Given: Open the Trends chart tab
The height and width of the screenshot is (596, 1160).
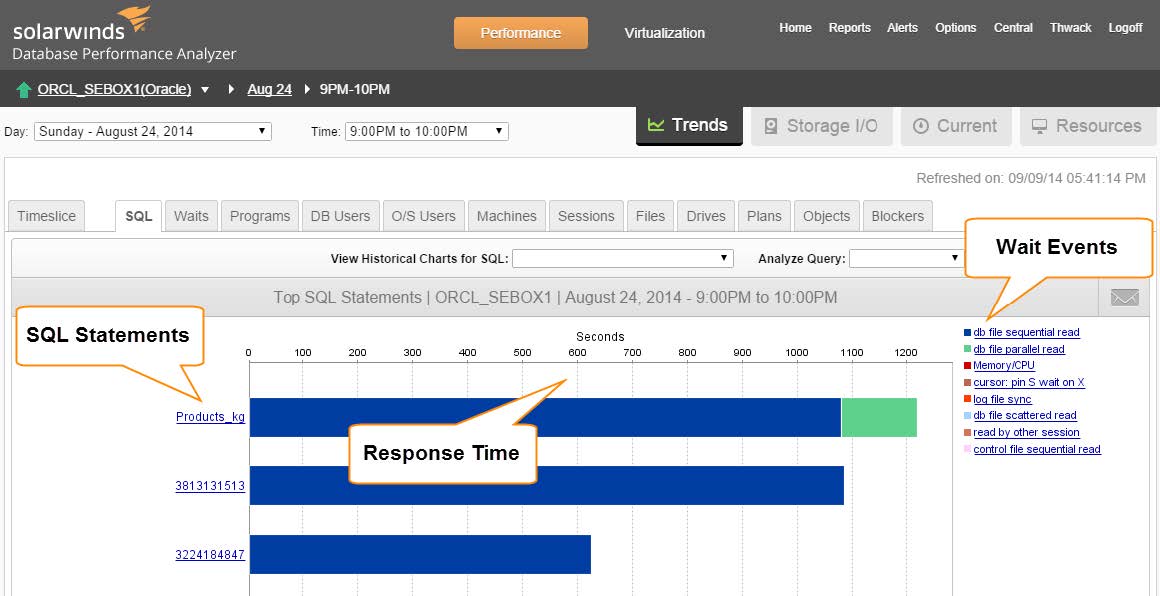Looking at the screenshot, I should [x=688, y=126].
